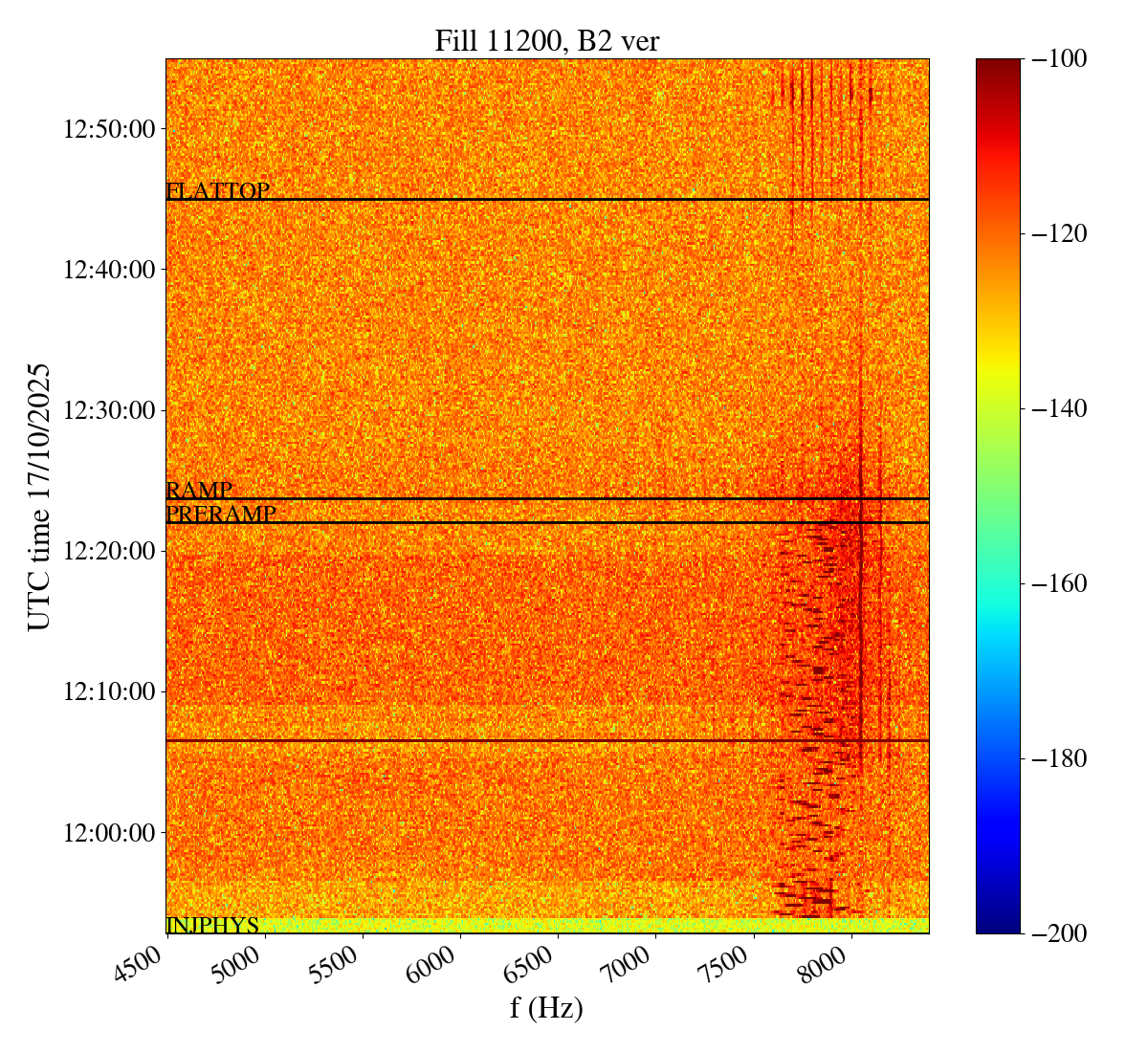Click the INJPHYS phase marker label
Screen dimensions: 1148x1052
[x=212, y=926]
